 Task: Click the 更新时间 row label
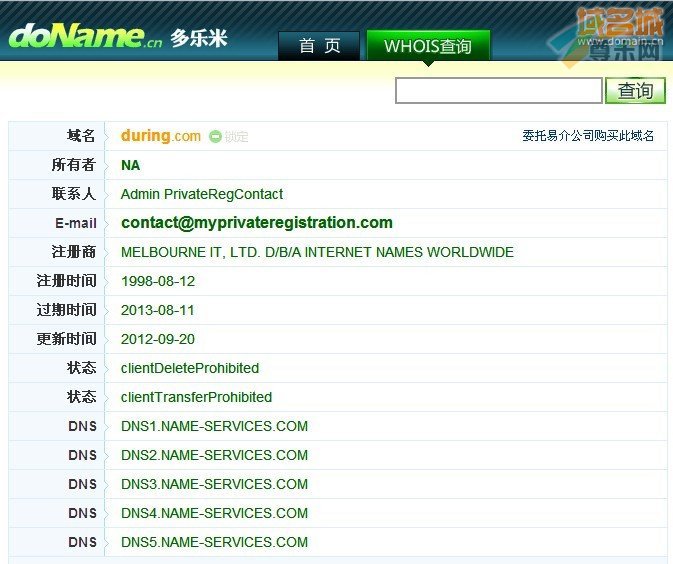click(x=67, y=339)
